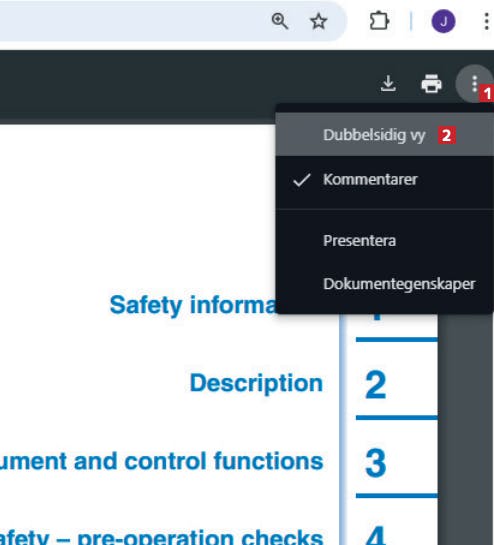Click the checkmark next to Kommentarer
Screen dimensions: 494x545
tap(301, 180)
